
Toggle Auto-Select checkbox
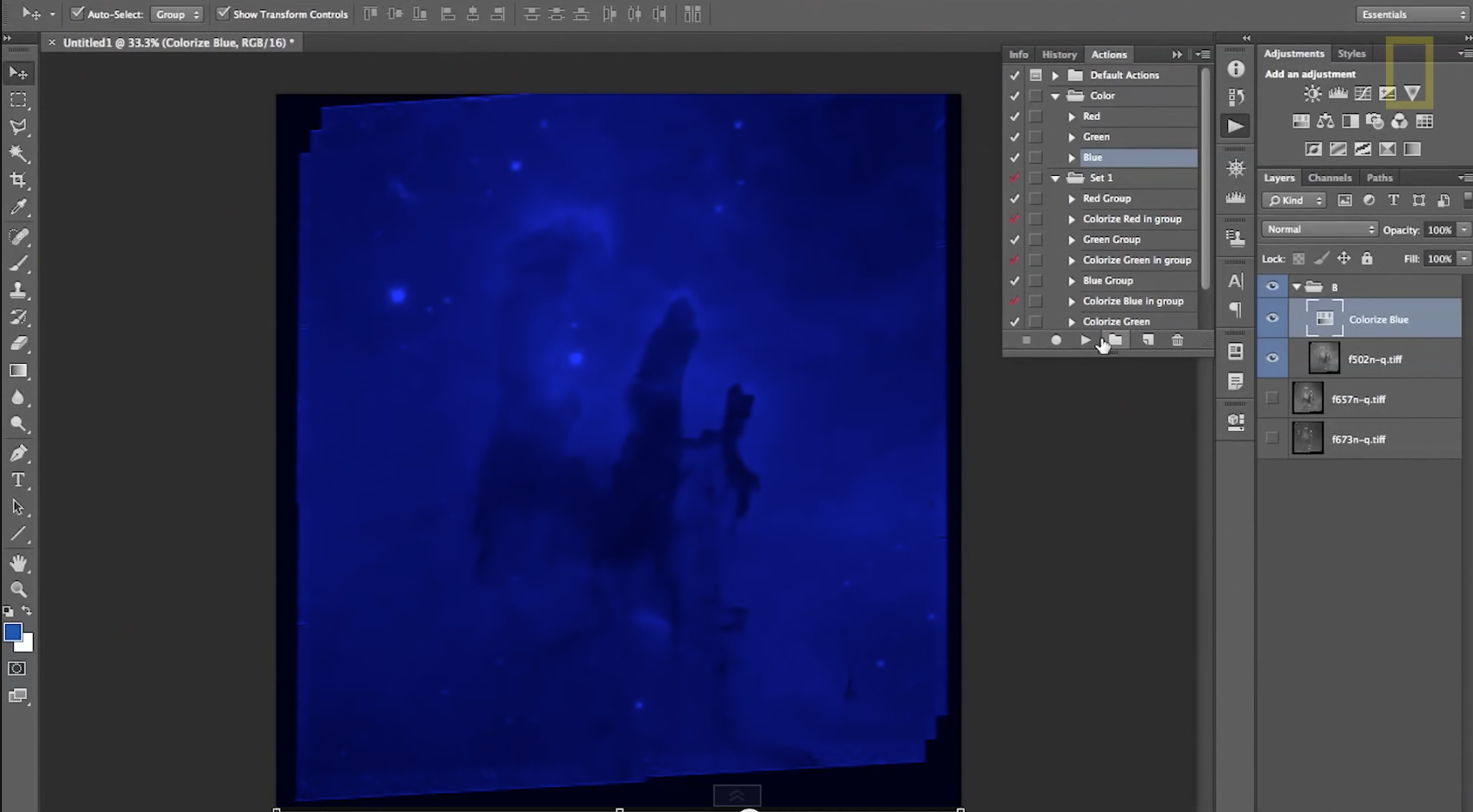pyautogui.click(x=77, y=14)
